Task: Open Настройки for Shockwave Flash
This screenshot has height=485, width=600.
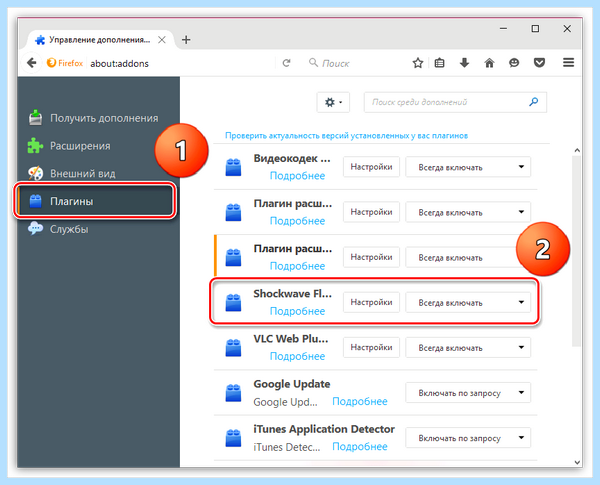Action: pyautogui.click(x=371, y=302)
